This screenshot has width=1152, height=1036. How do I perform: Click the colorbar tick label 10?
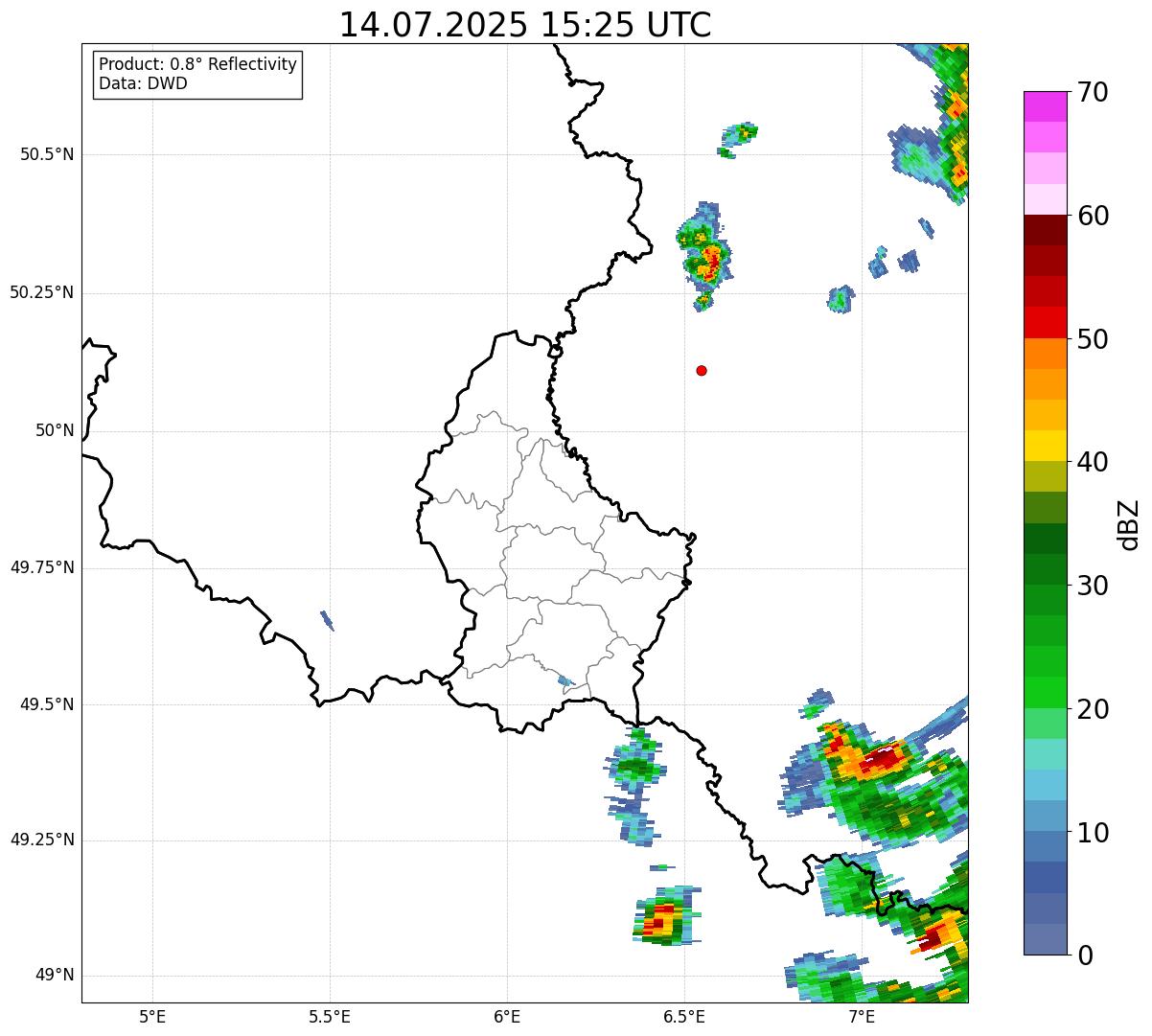tap(1092, 833)
